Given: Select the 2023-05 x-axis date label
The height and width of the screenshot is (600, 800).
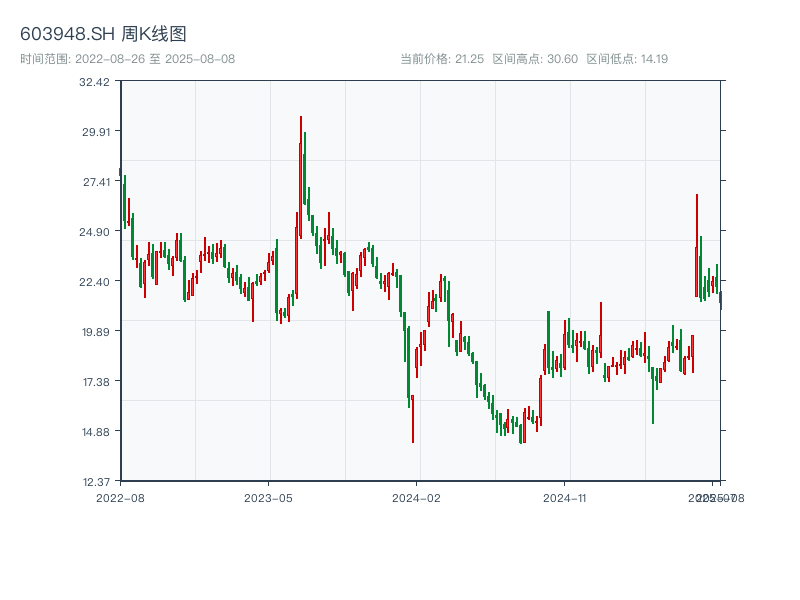Looking at the screenshot, I should tap(268, 497).
